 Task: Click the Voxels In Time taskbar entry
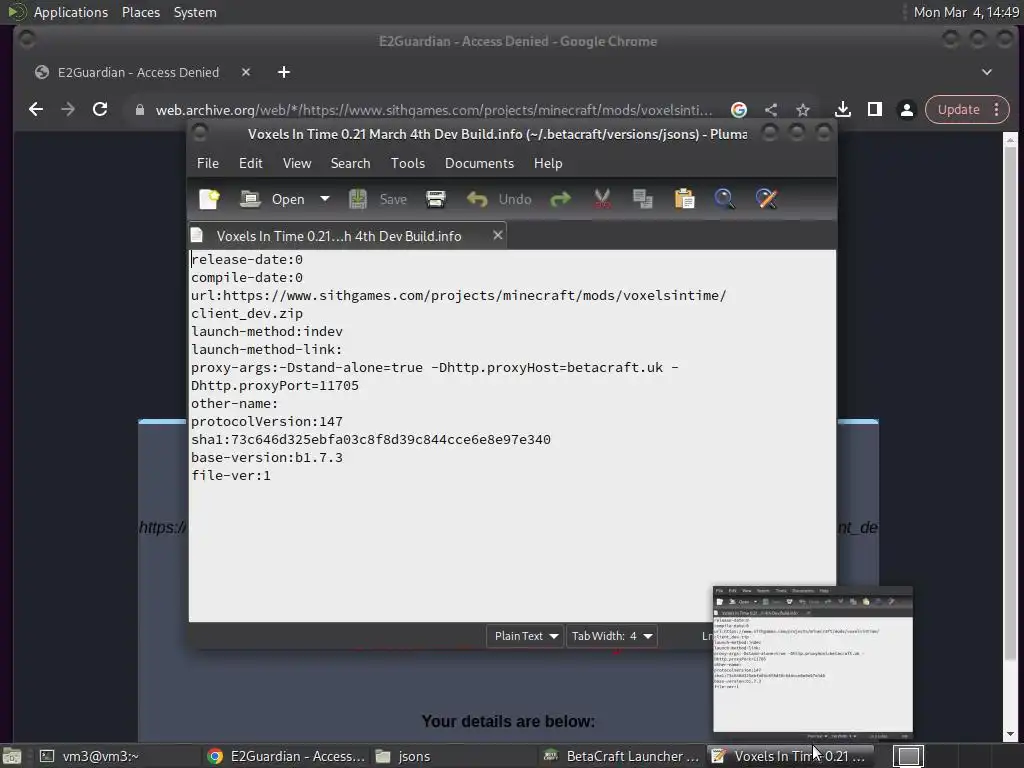point(790,756)
